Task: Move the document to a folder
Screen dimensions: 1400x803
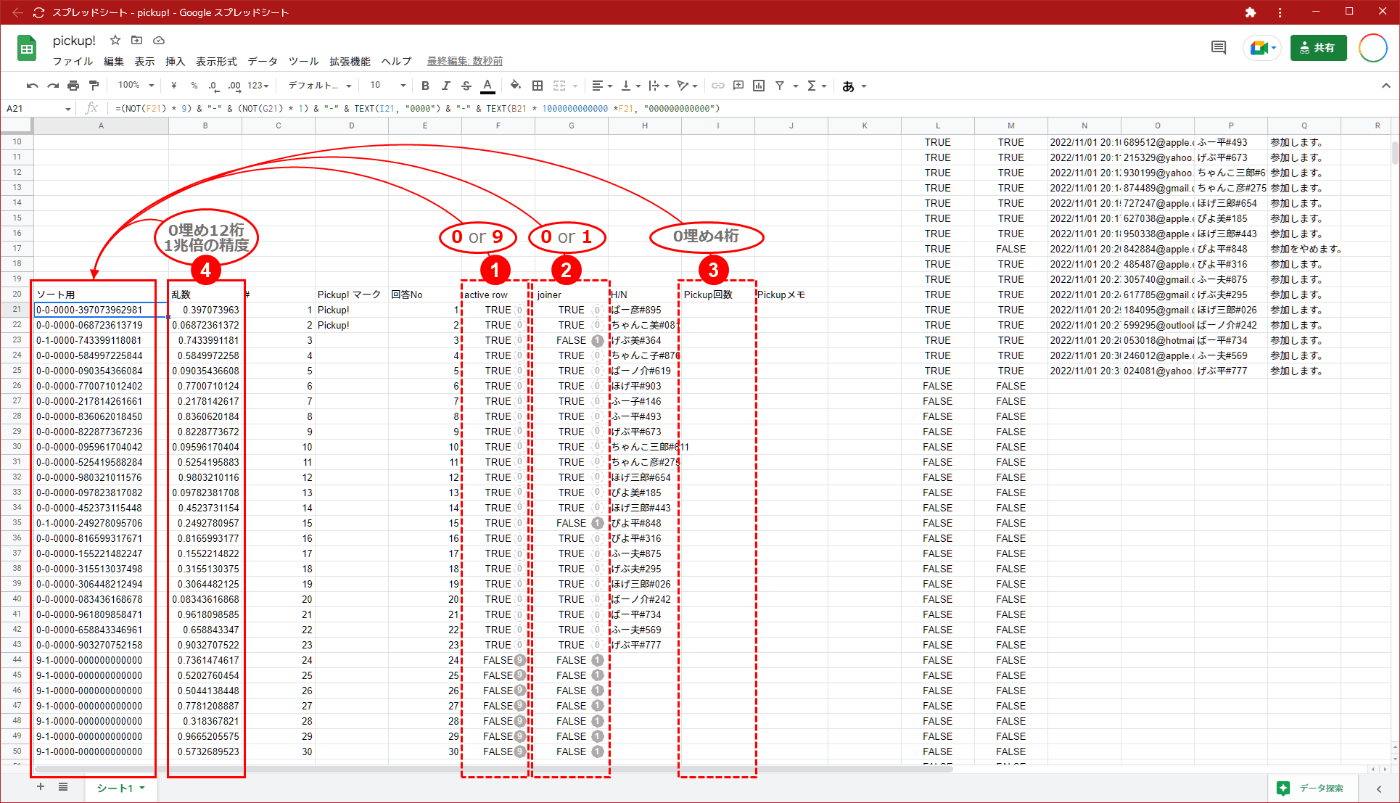Action: coord(137,40)
